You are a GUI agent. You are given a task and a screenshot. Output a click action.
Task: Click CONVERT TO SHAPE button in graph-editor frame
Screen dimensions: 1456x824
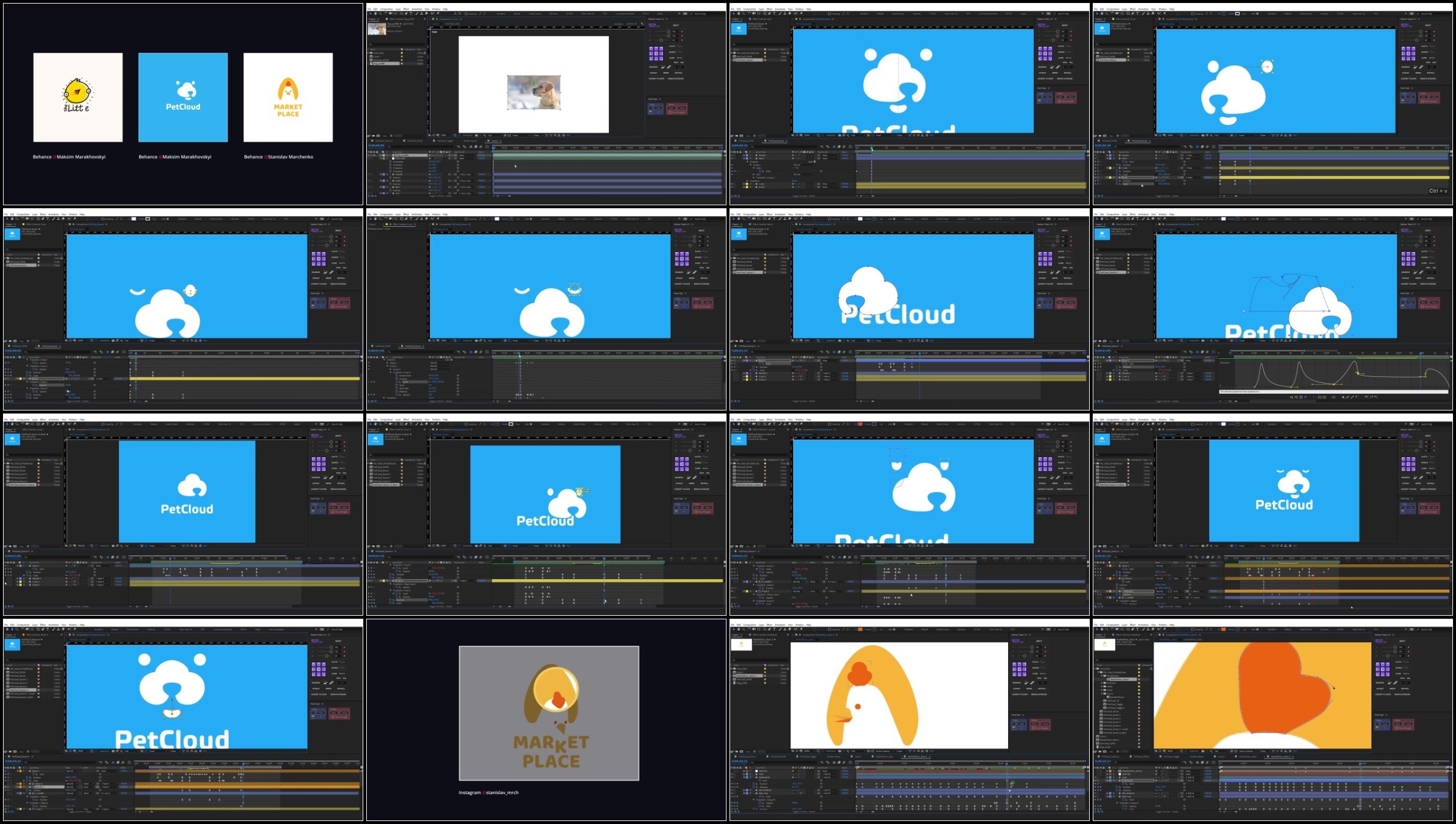(x=1409, y=284)
